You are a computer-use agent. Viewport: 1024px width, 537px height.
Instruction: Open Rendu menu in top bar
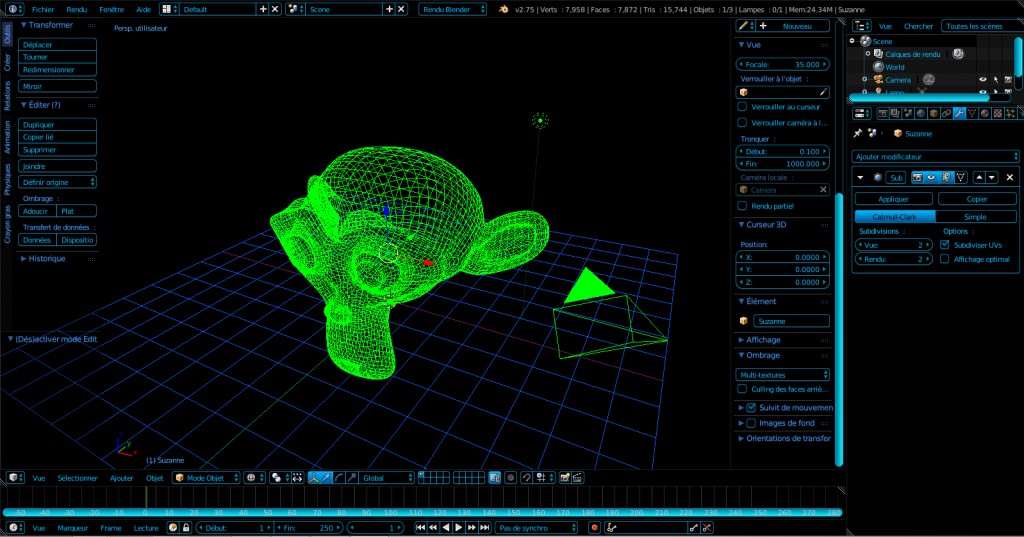(x=76, y=10)
